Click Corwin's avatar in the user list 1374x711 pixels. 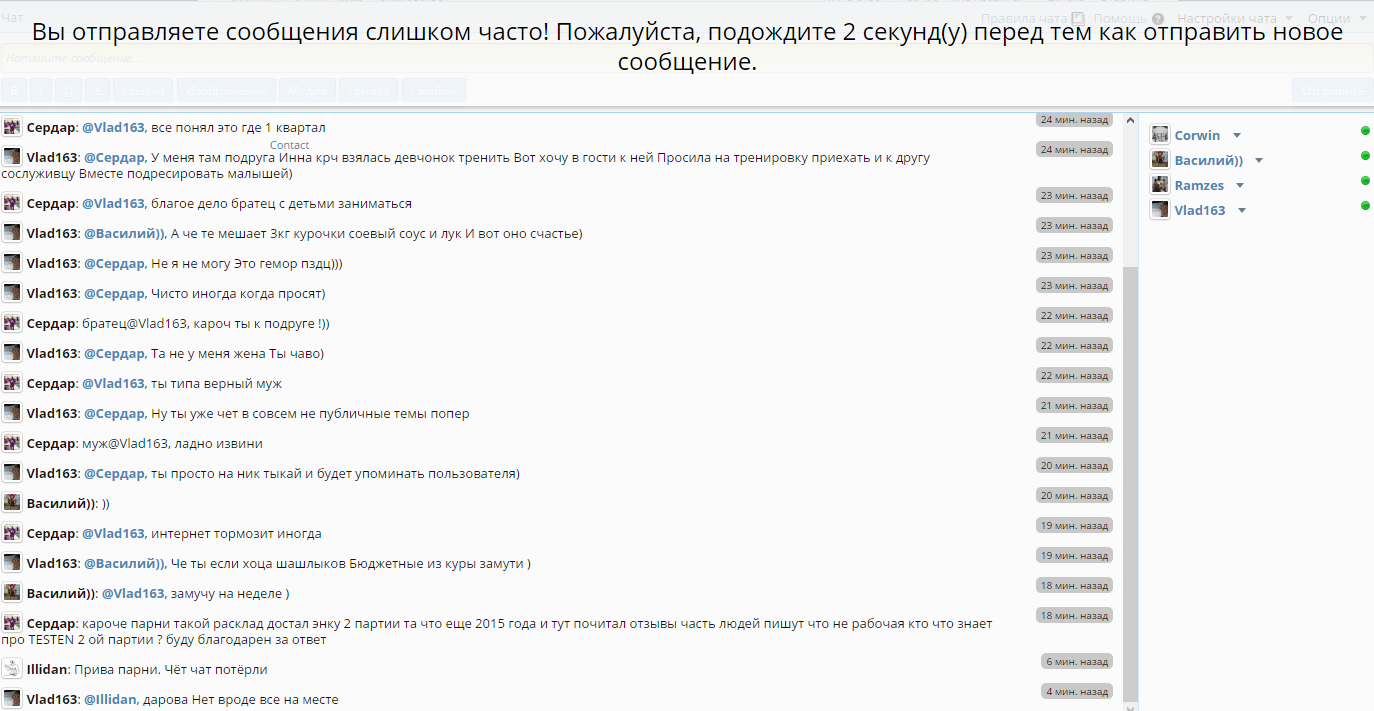[x=1160, y=135]
